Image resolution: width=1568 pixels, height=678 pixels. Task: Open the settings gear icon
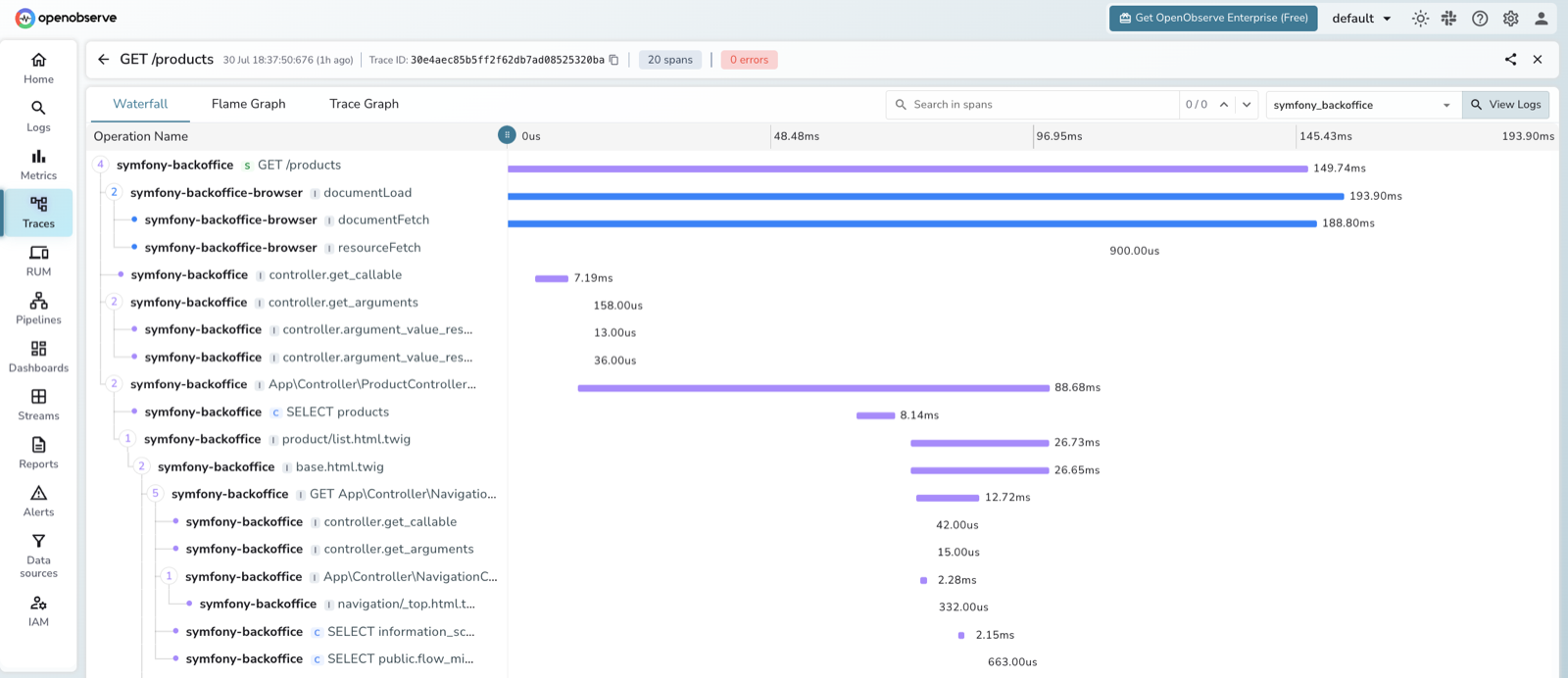click(x=1510, y=19)
